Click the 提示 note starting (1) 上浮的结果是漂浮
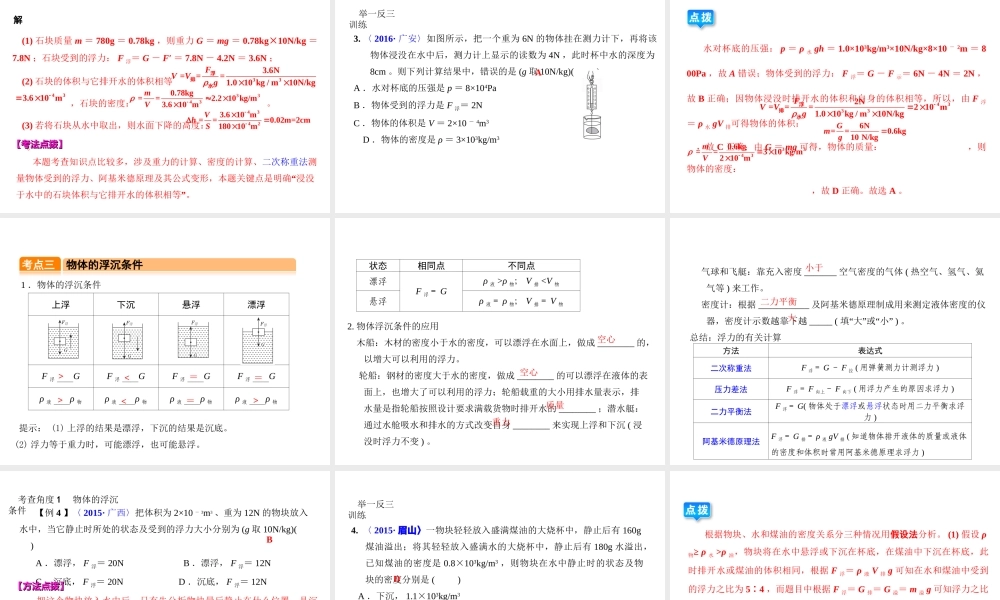 tap(124, 428)
